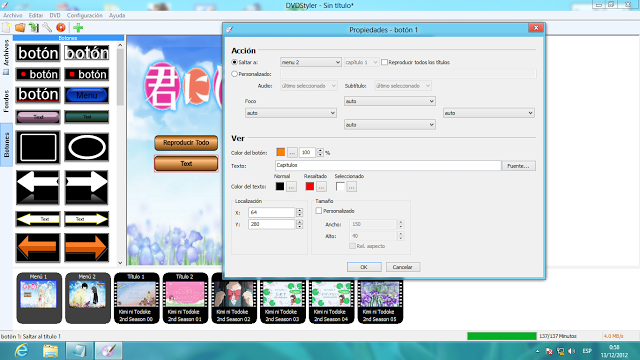The width and height of the screenshot is (640, 360).
Task: Click the DVDStyler taskbar icon
Action: (109, 351)
